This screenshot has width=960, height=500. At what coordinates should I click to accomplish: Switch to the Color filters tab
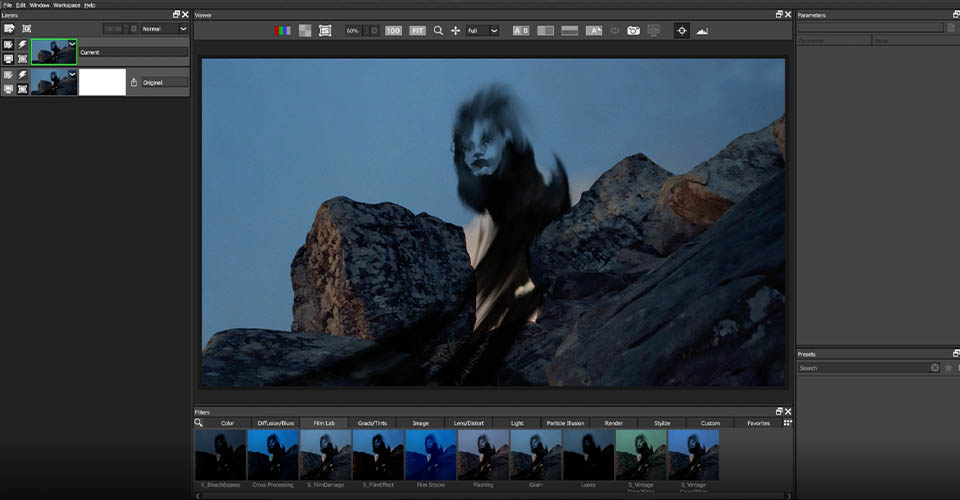point(227,423)
